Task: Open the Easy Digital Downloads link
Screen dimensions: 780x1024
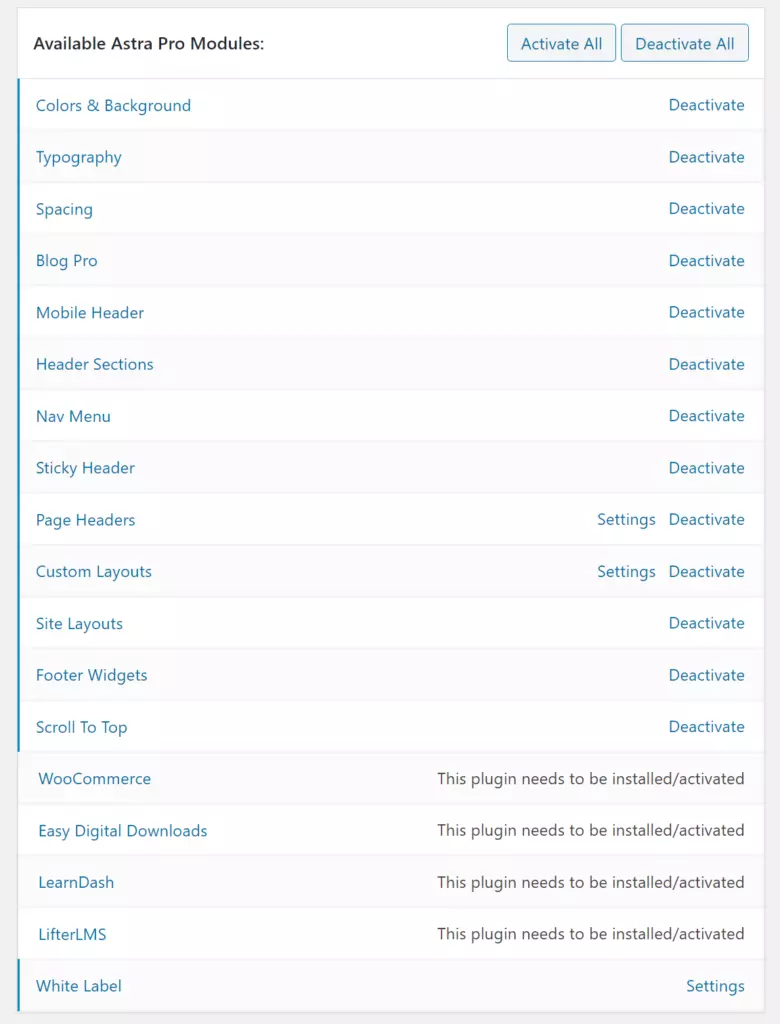Action: pyautogui.click(x=122, y=830)
